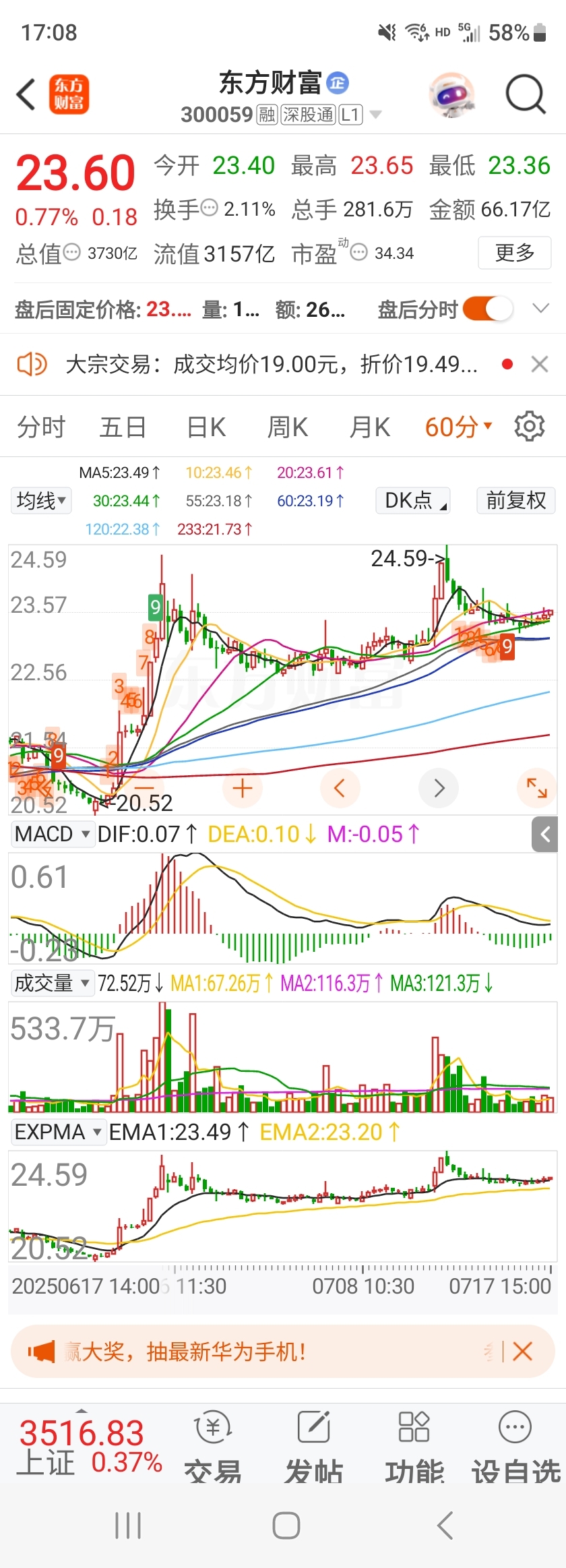Tap the MA5:23.49 value label
The width and height of the screenshot is (566, 1568).
pyautogui.click(x=120, y=473)
